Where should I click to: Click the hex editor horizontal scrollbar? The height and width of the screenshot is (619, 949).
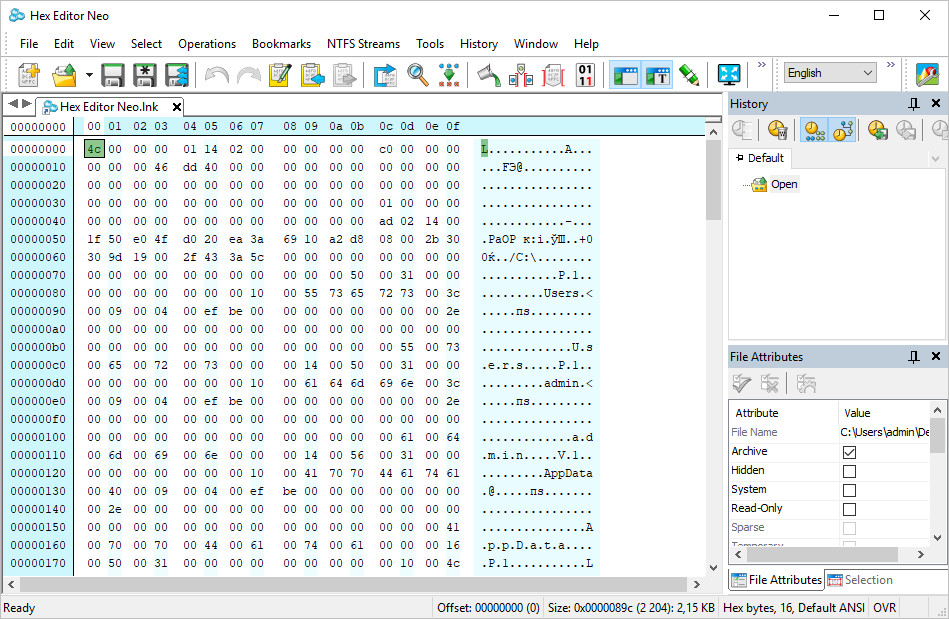pyautogui.click(x=353, y=584)
